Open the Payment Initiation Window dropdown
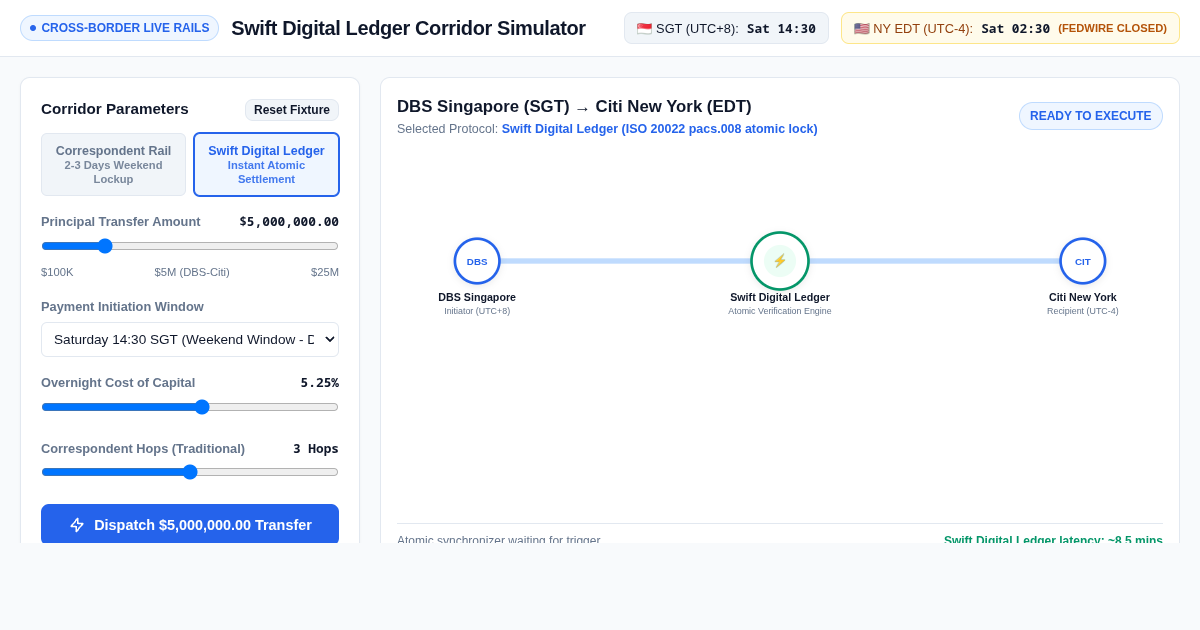 pos(190,339)
